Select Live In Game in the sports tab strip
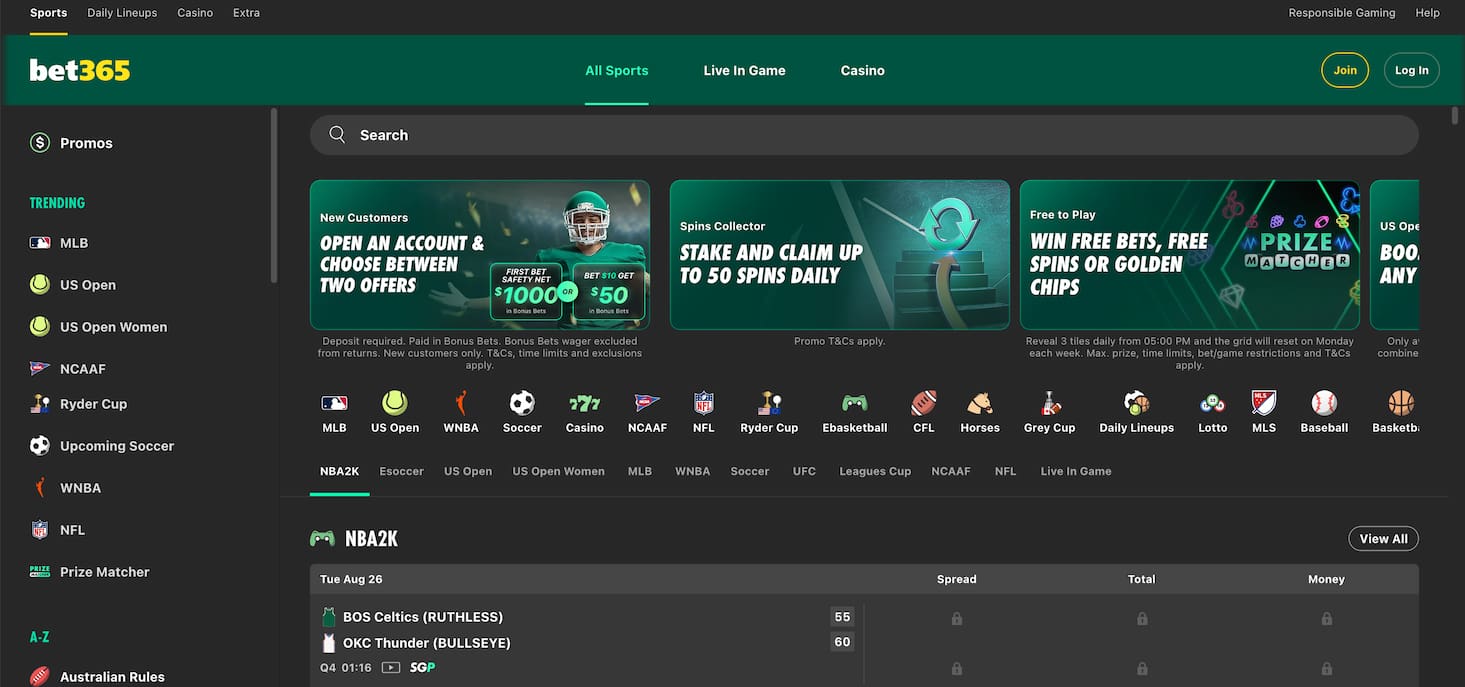Image resolution: width=1465 pixels, height=687 pixels. point(1076,471)
